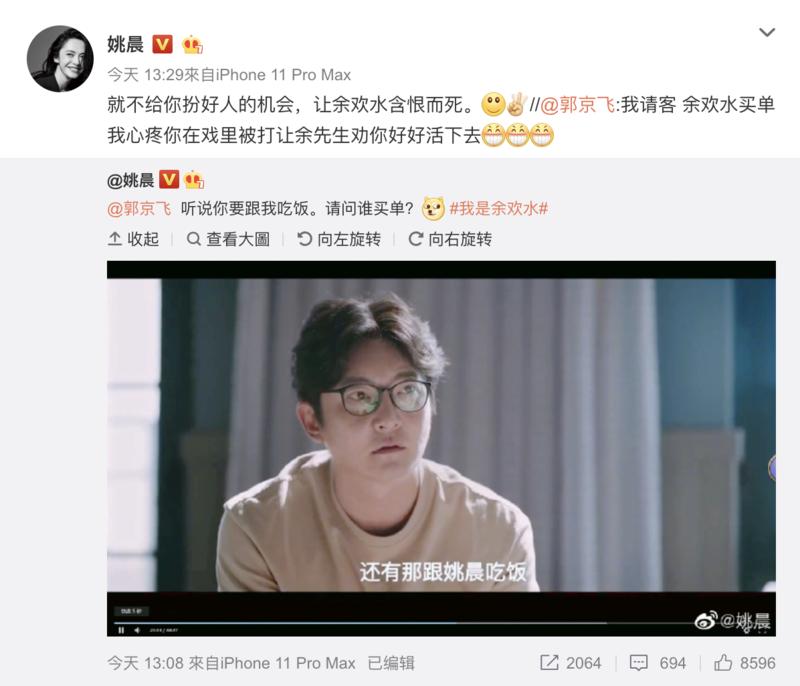The width and height of the screenshot is (800, 686).
Task: Click the pause button in the video screenshot
Action: (121, 630)
